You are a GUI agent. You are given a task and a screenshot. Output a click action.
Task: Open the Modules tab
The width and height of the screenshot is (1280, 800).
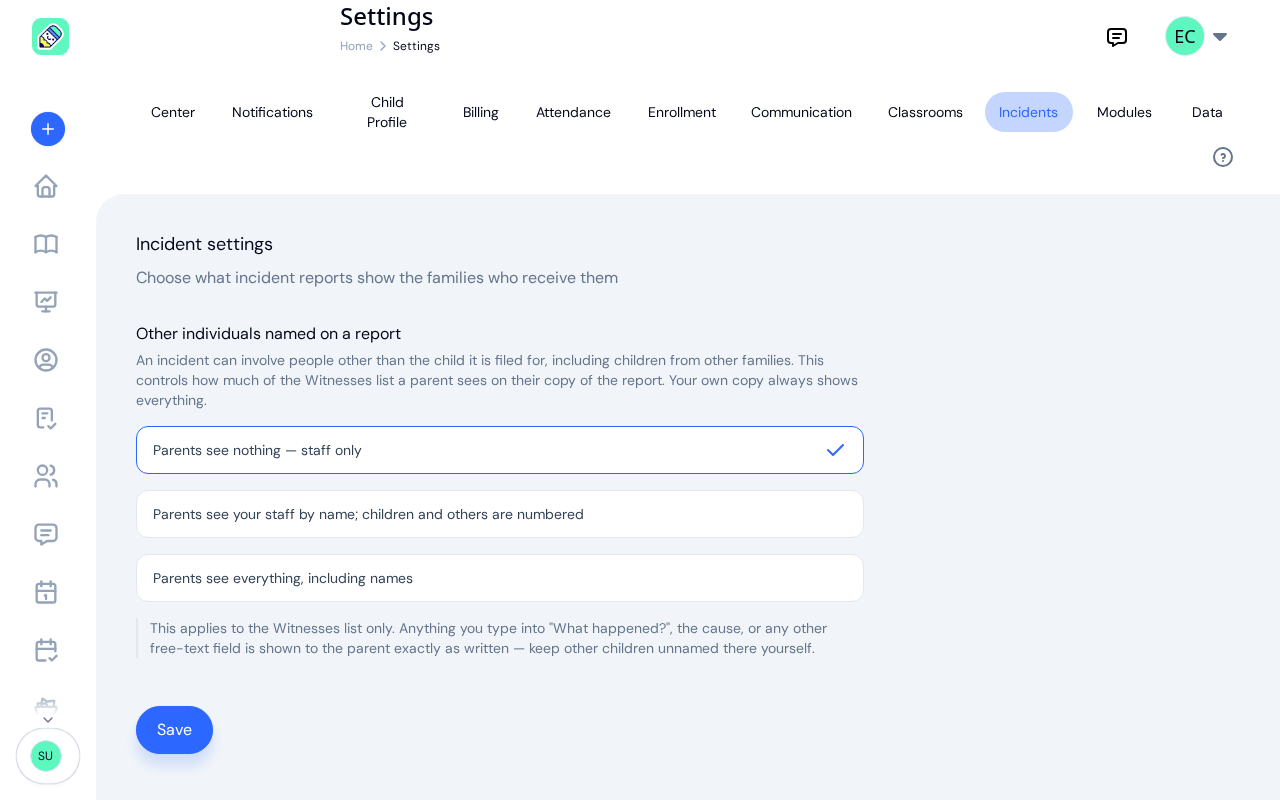[x=1124, y=112]
